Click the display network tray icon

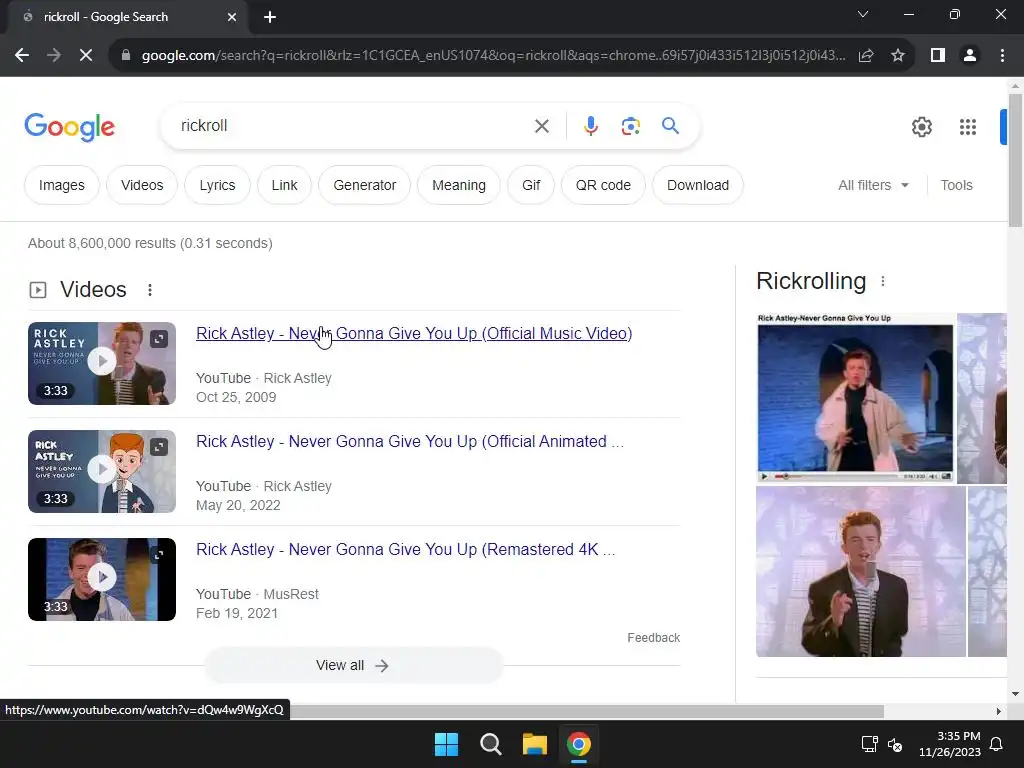click(x=869, y=744)
